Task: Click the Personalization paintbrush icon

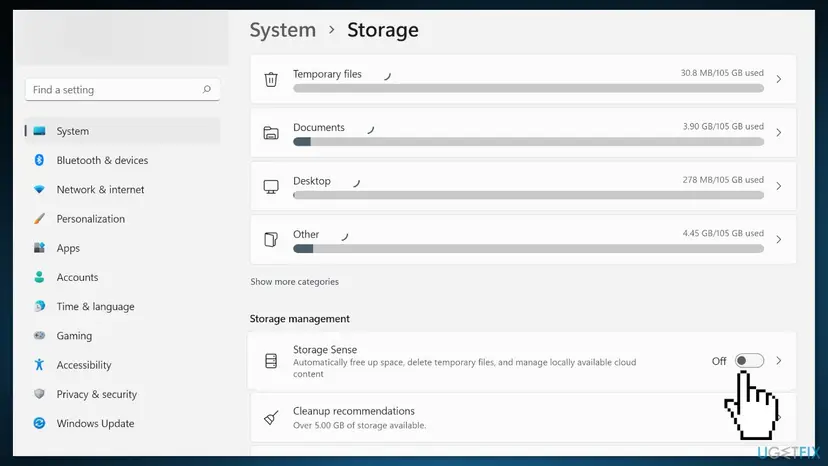Action: pyautogui.click(x=39, y=218)
